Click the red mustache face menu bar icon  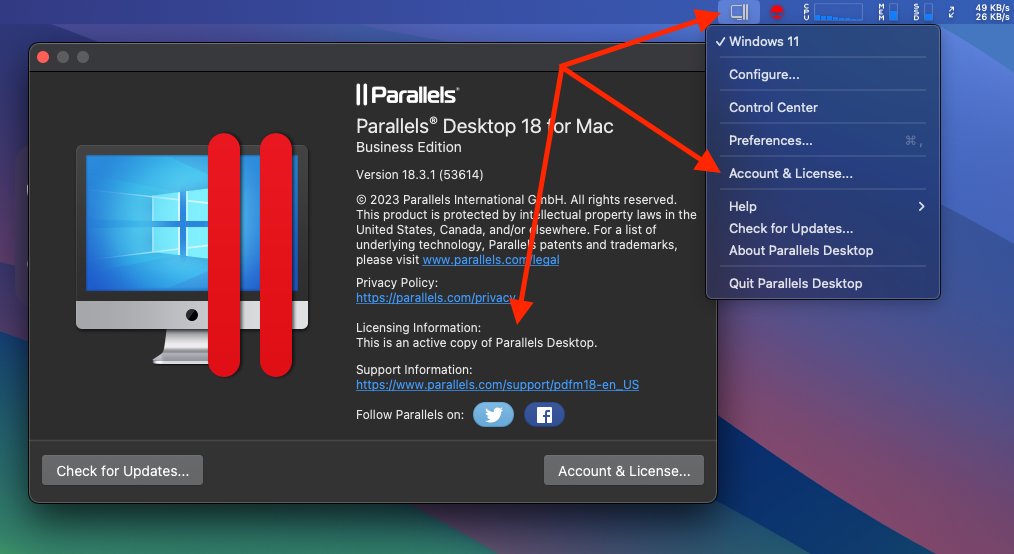pos(776,12)
